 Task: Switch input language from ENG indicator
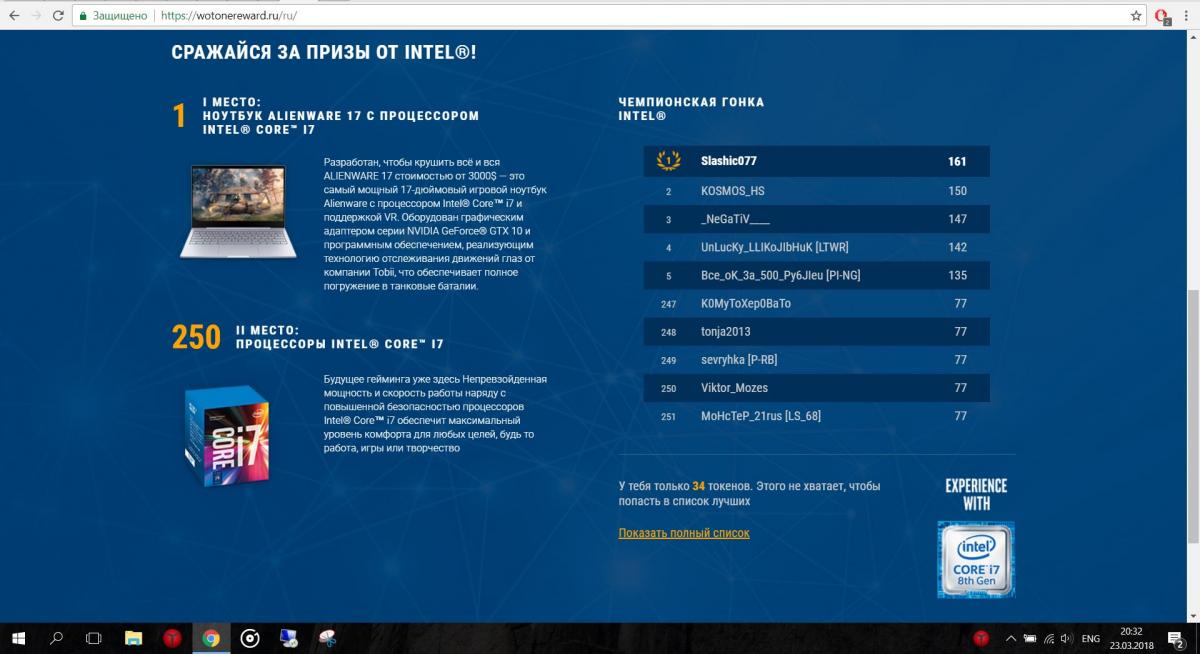[x=1091, y=638]
